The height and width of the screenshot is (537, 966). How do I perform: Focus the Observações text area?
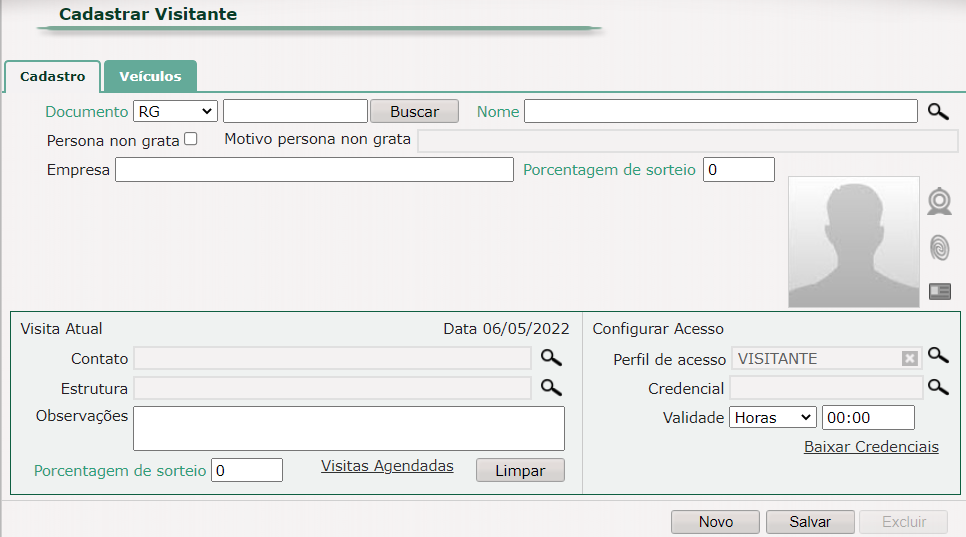349,428
